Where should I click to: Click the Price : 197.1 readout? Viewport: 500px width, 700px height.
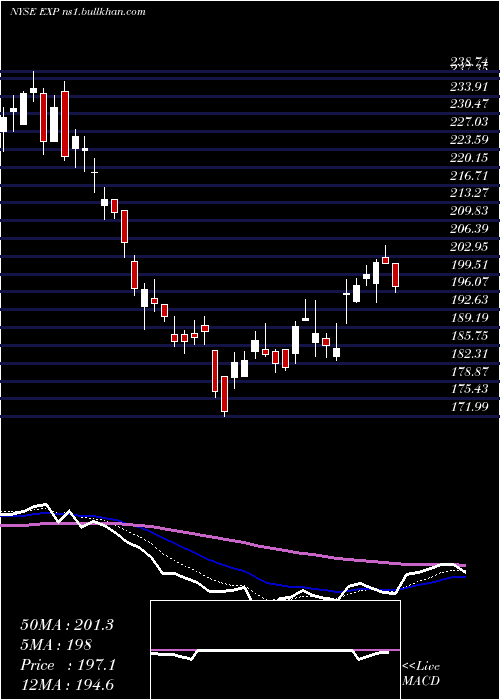click(x=68, y=665)
